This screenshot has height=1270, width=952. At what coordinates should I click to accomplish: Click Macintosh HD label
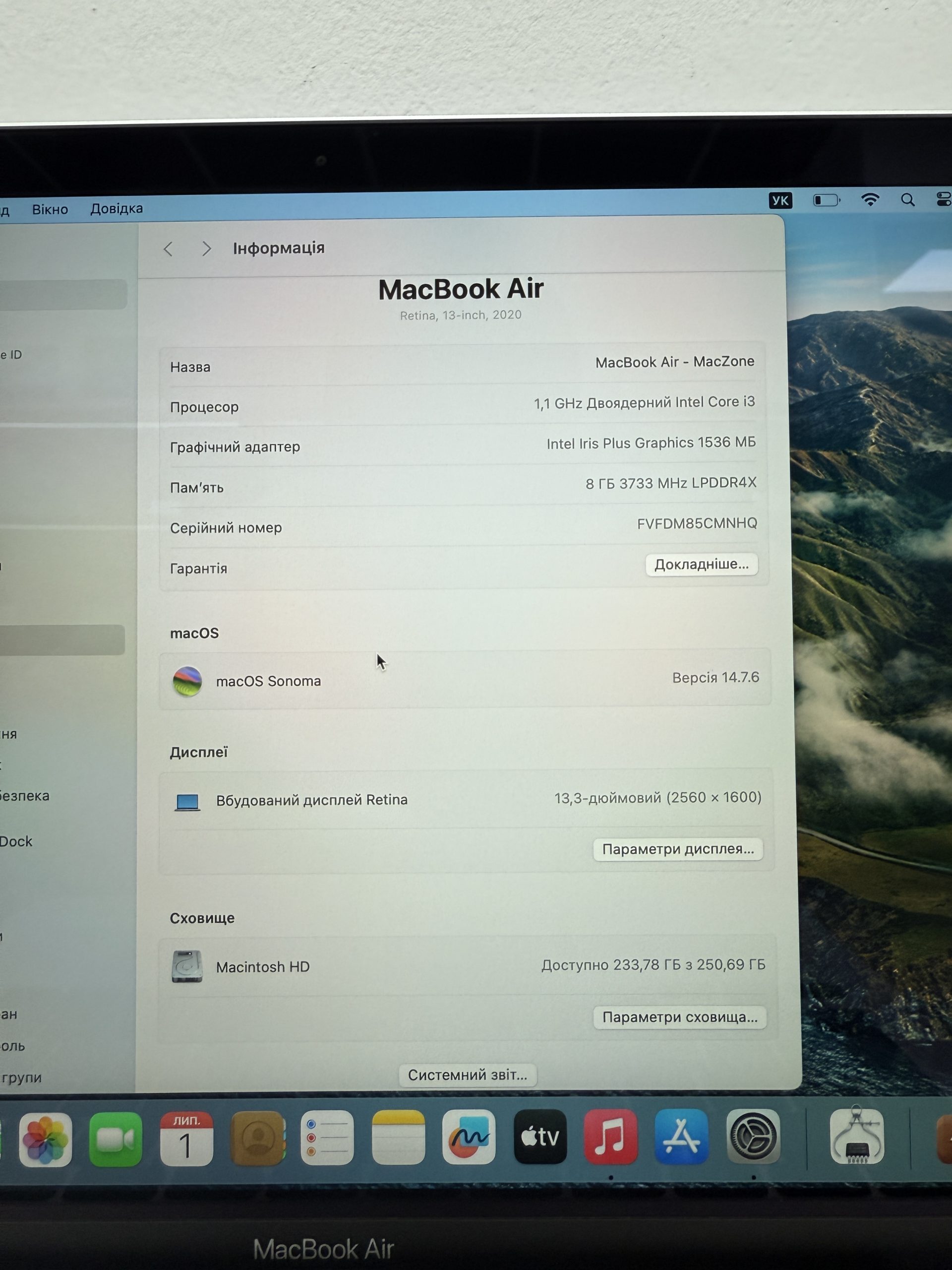pyautogui.click(x=263, y=967)
